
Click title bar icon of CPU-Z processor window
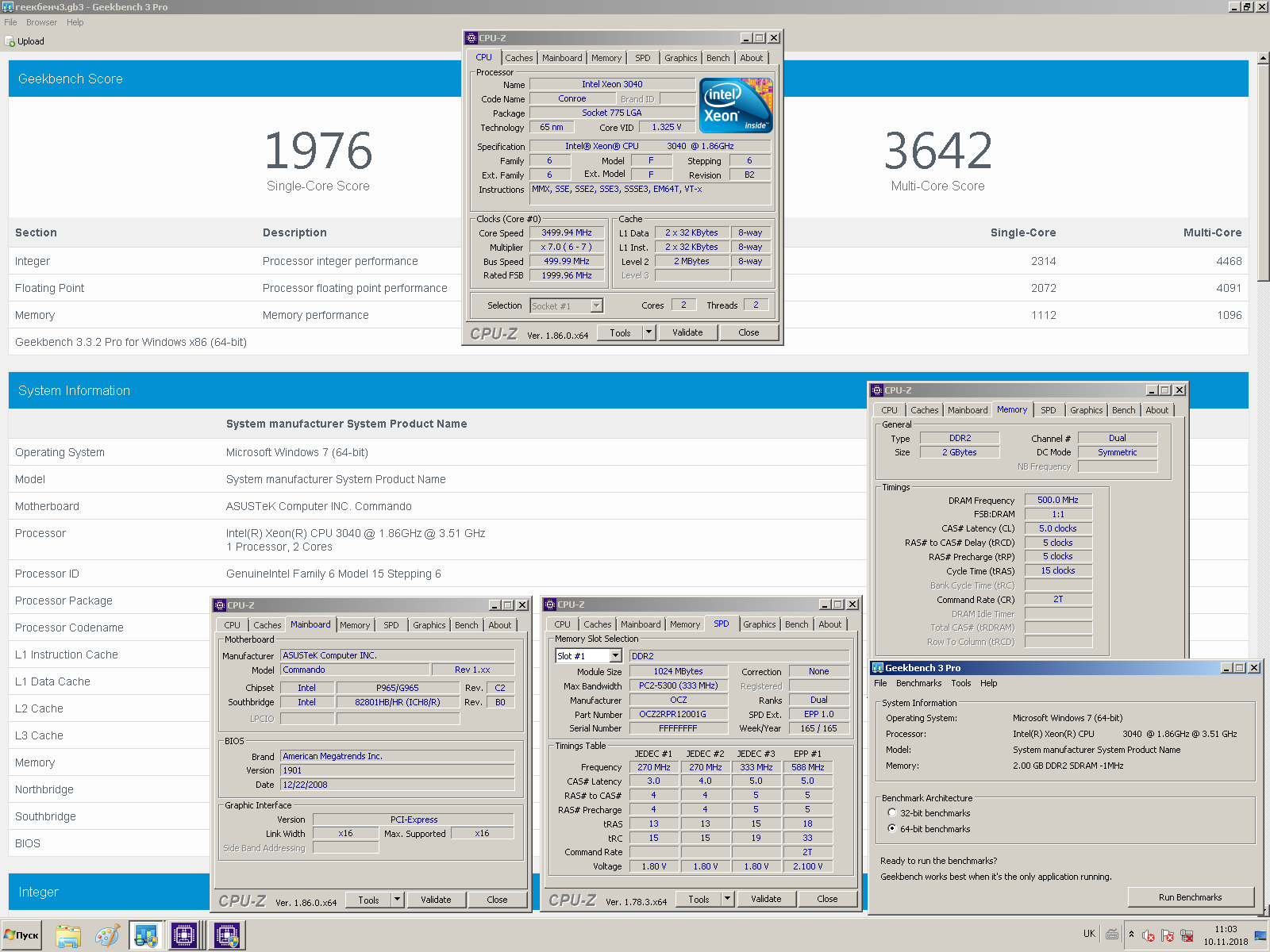[x=471, y=38]
